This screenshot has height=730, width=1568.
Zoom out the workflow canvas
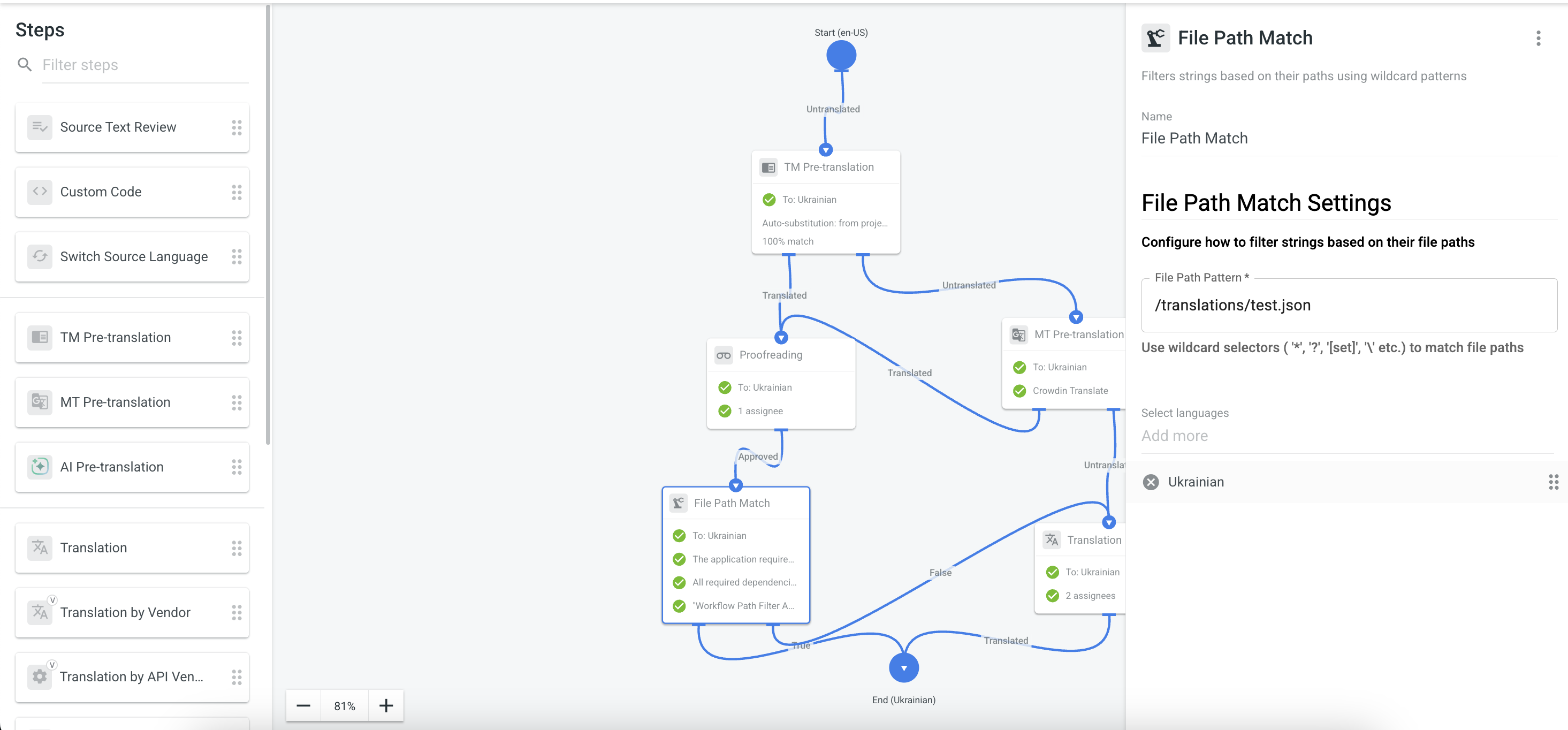[303, 705]
